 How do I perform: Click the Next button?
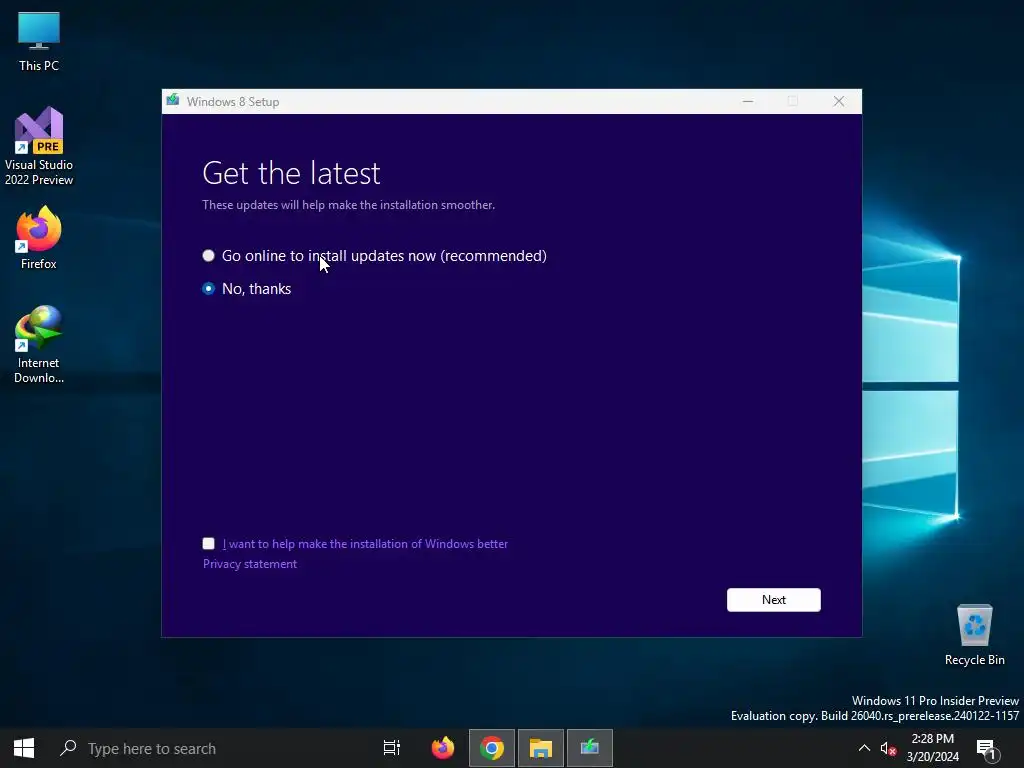[773, 600]
